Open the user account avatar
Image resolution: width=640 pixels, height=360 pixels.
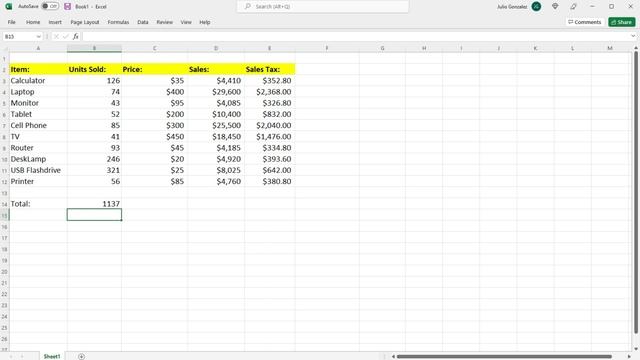[x=536, y=7]
